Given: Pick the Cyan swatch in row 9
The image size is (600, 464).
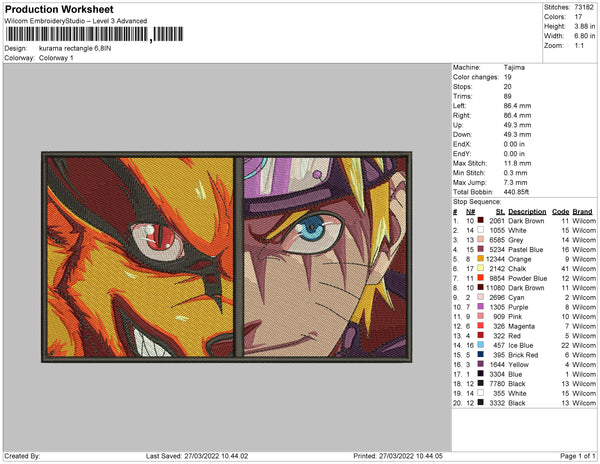Looking at the screenshot, I should click(480, 297).
